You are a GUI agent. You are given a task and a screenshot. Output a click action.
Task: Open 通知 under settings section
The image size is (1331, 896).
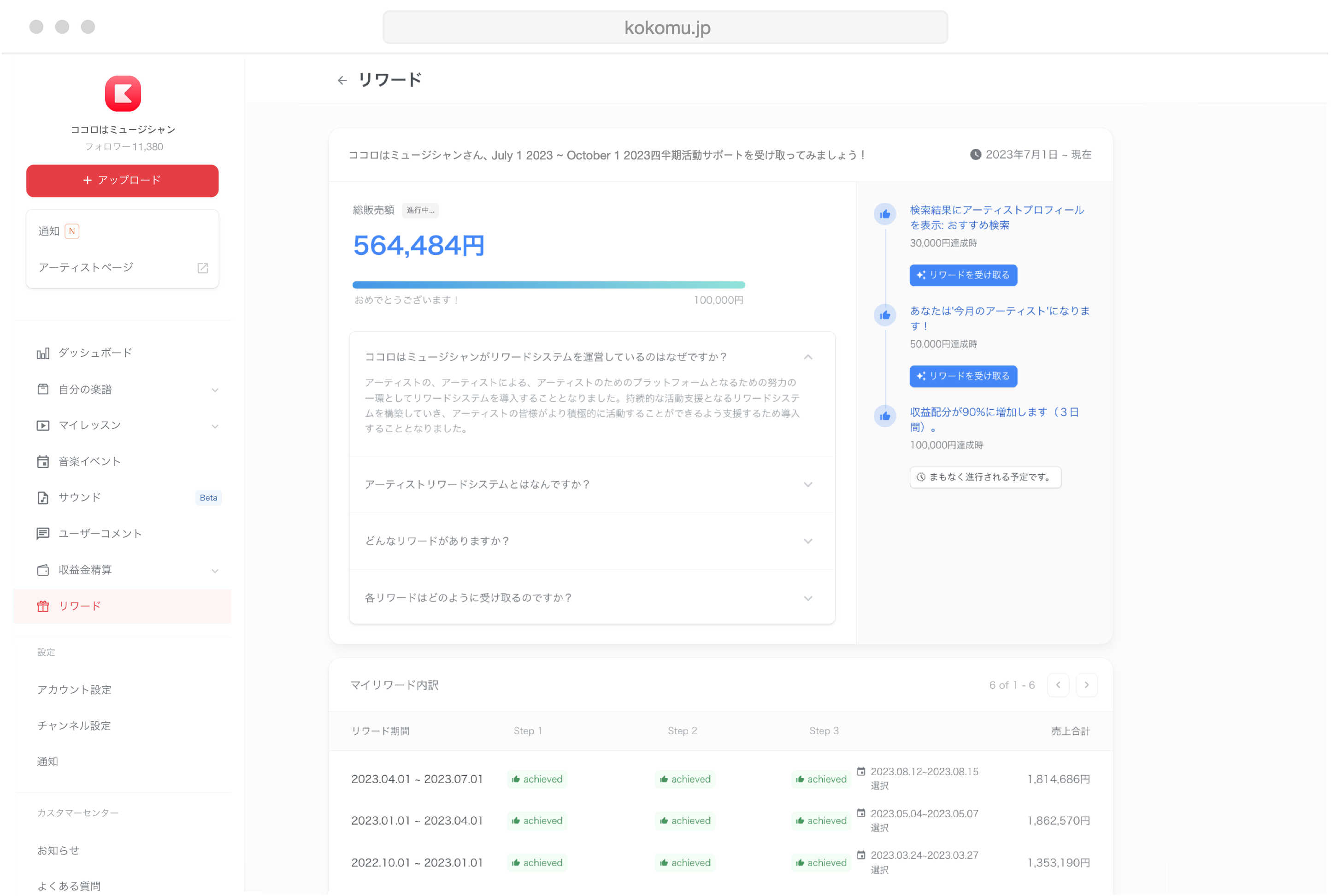48,762
